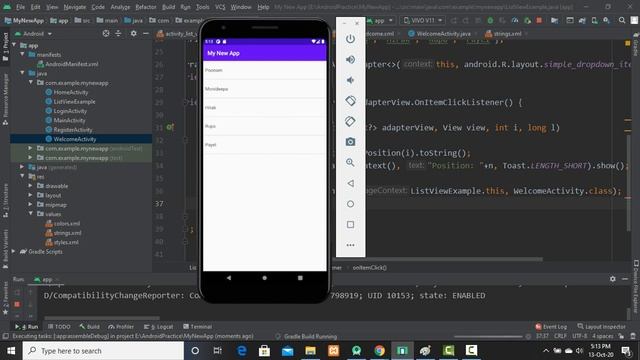Raise volume with emulator volume up icon
This screenshot has height=360, width=640.
pos(350,60)
